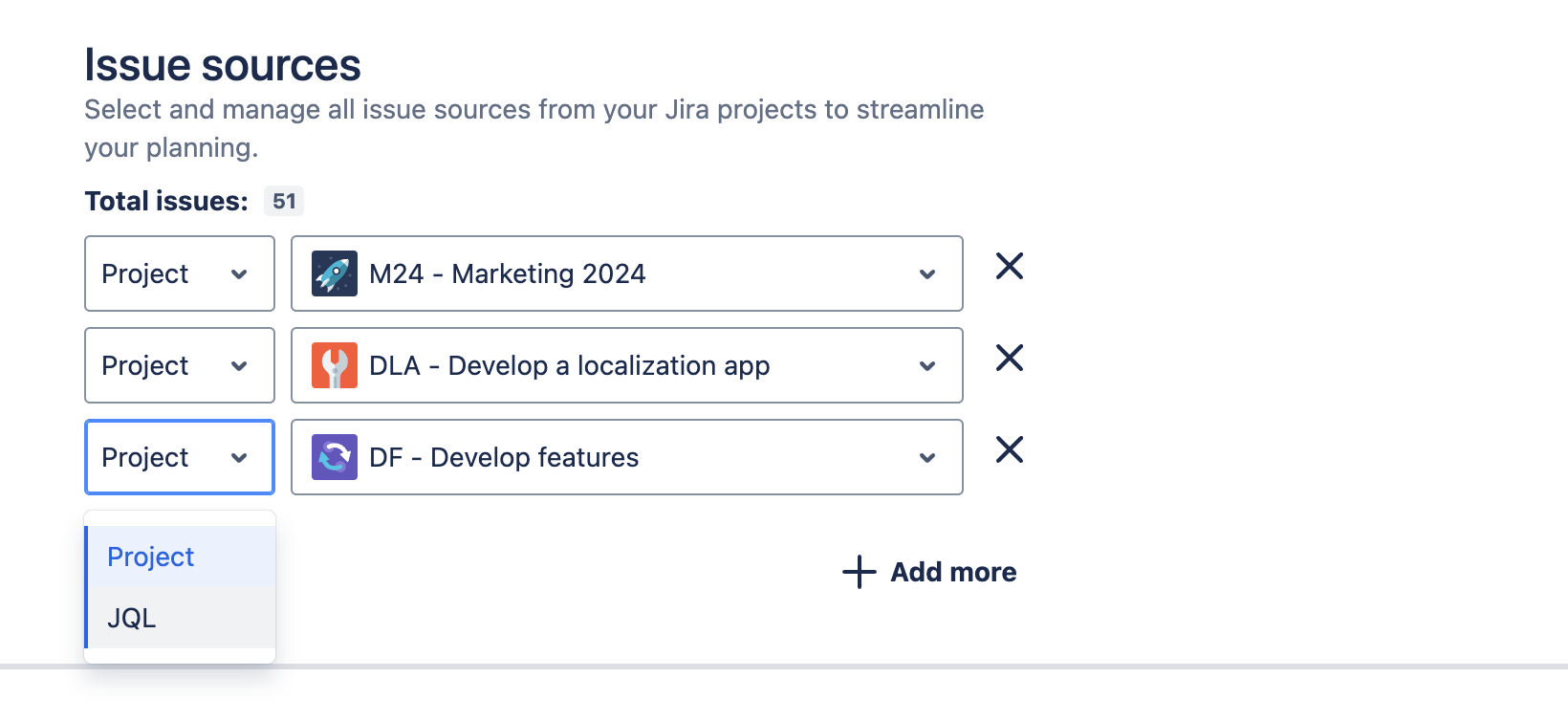Expand the chevron in the DLA project selector
The width and height of the screenshot is (1568, 721).
(x=926, y=366)
